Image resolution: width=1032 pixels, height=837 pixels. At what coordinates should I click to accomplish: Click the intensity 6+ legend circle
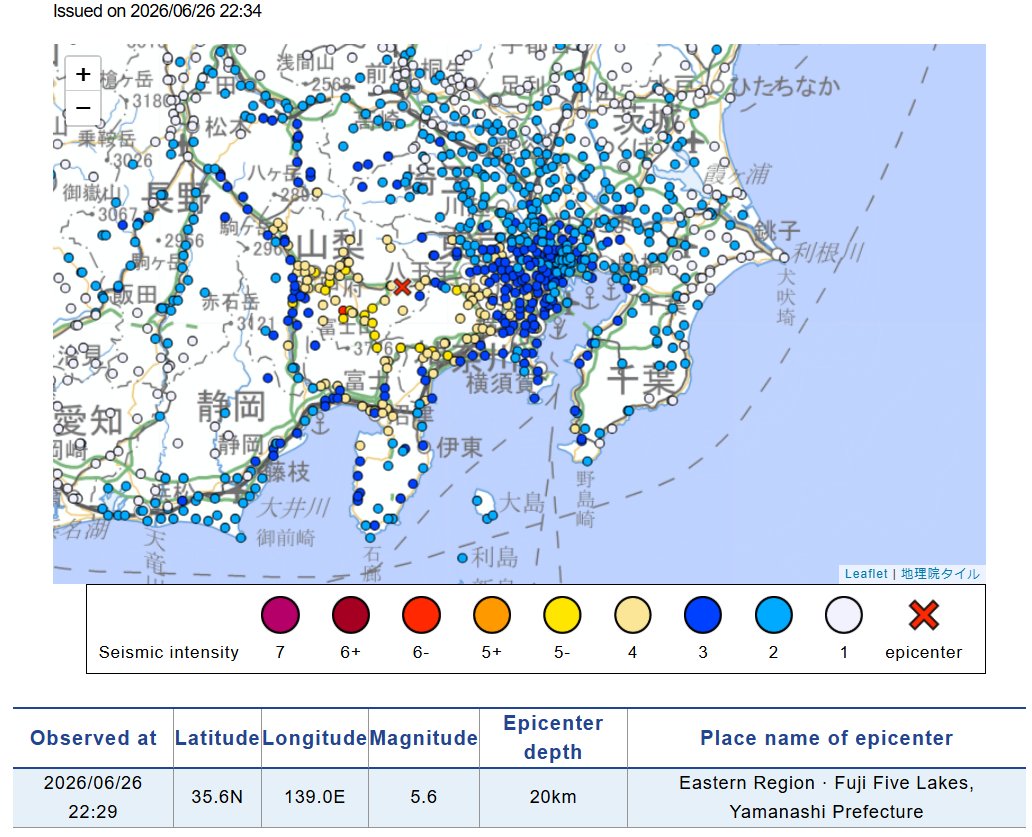point(351,615)
